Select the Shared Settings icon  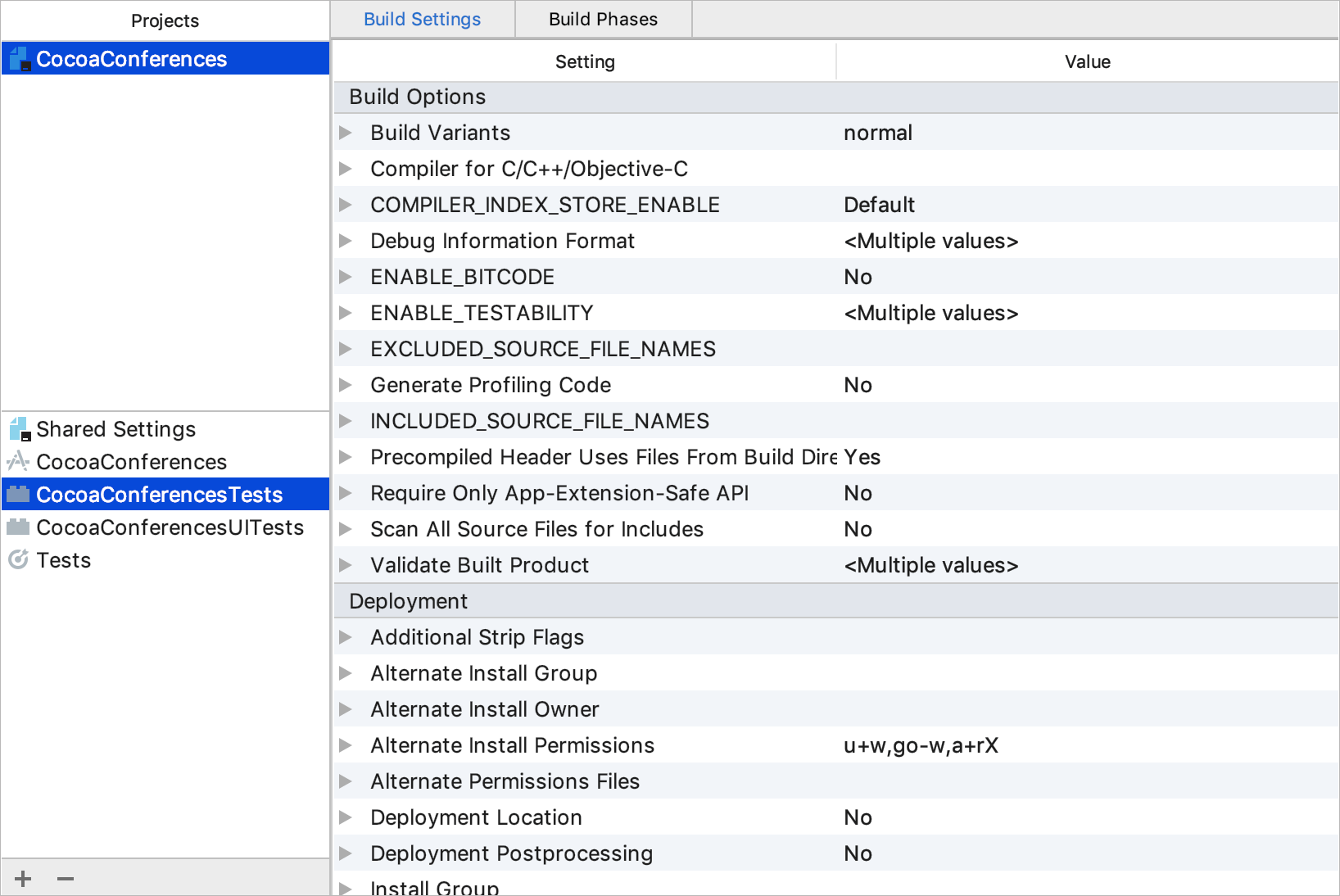click(18, 428)
